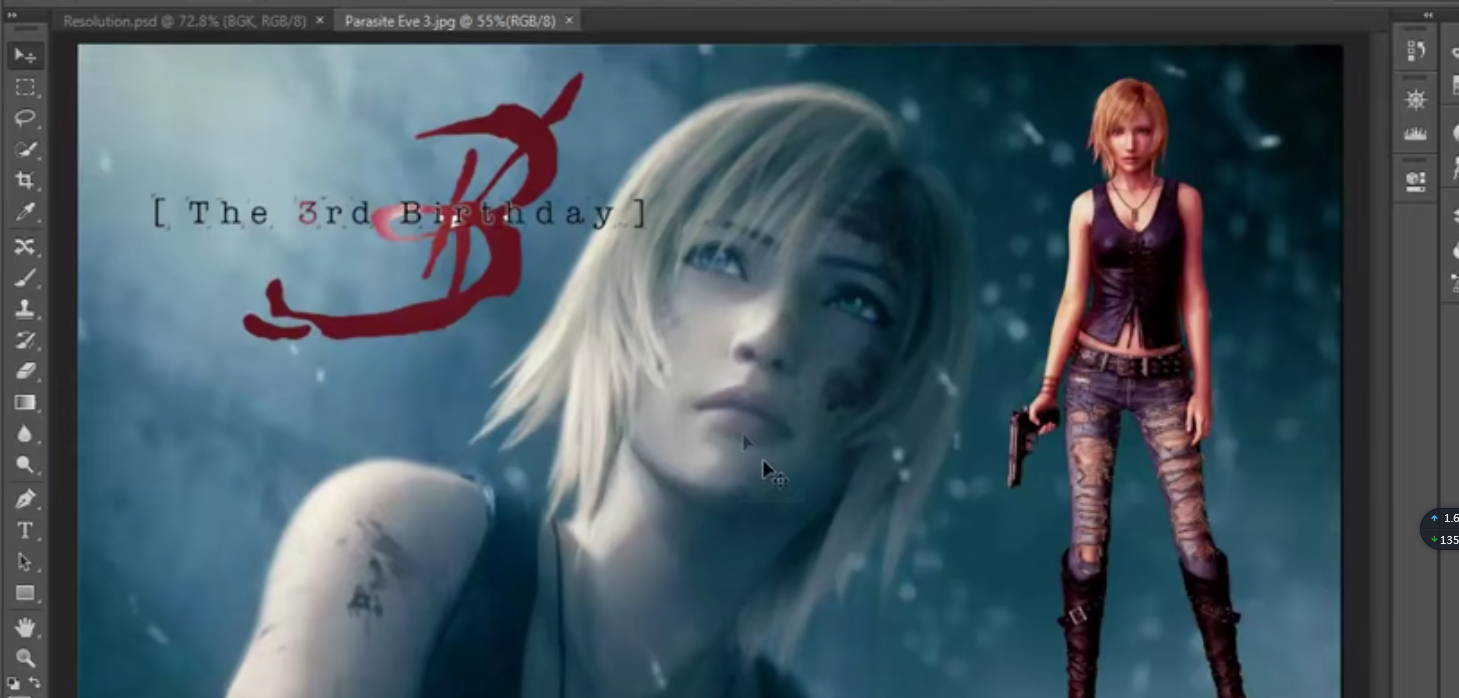Pick the Quick Selection tool
The image size is (1459, 698).
coord(25,150)
